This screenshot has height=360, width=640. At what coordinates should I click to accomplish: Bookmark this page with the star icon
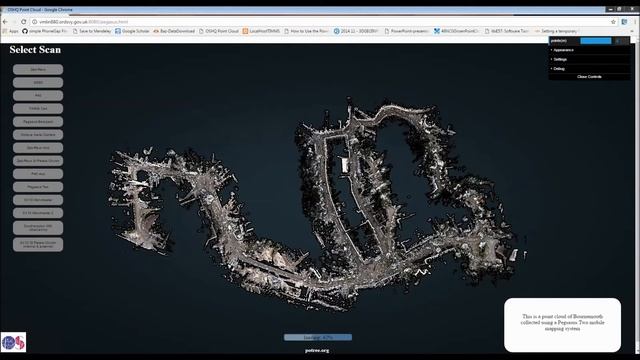coord(613,22)
